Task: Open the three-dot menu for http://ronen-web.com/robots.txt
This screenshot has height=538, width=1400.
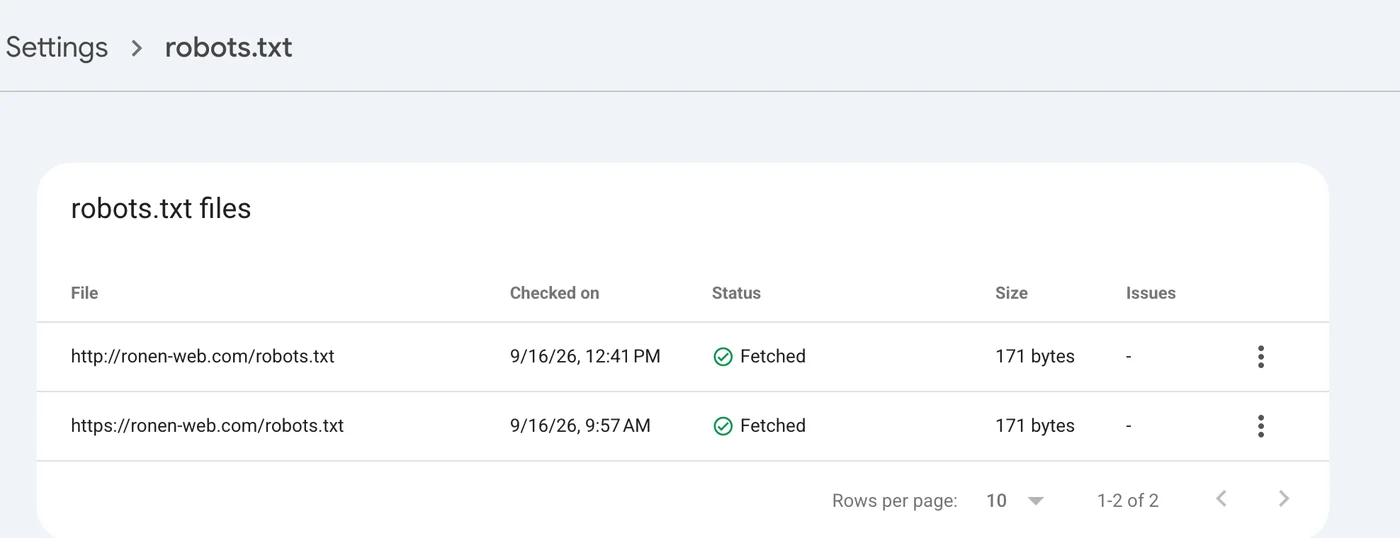Action: [x=1261, y=356]
